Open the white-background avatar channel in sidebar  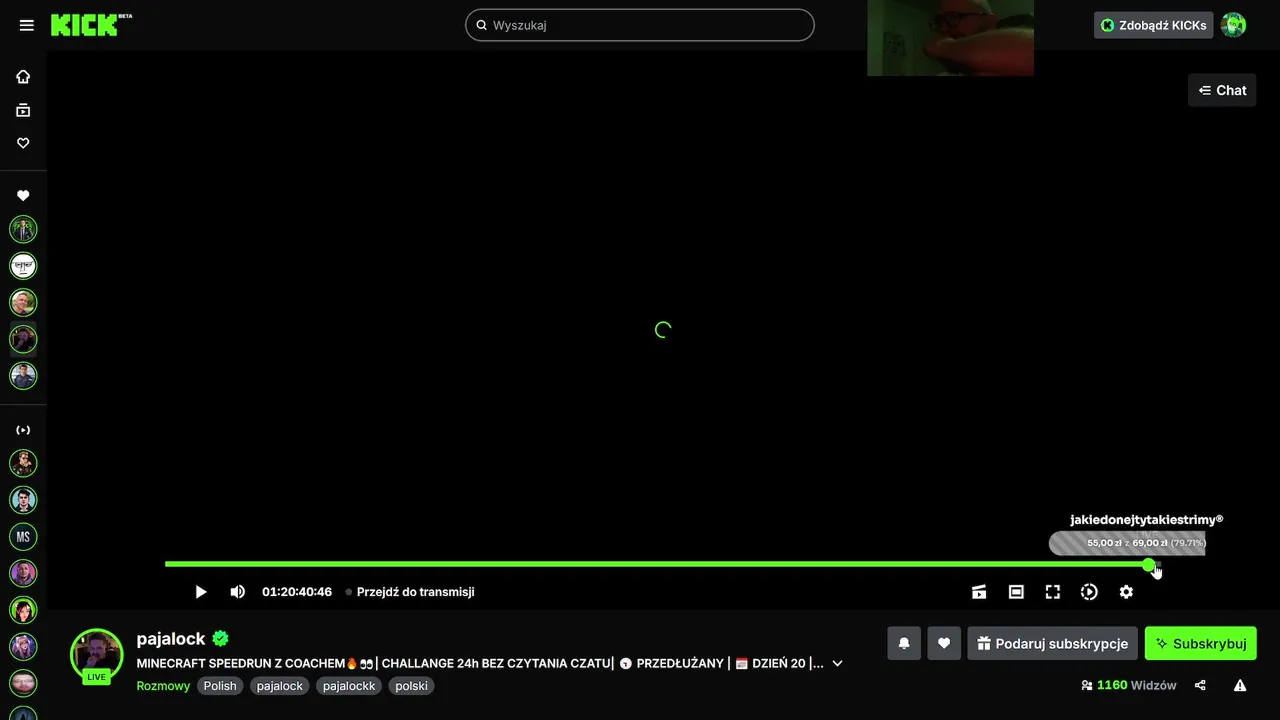[23, 266]
